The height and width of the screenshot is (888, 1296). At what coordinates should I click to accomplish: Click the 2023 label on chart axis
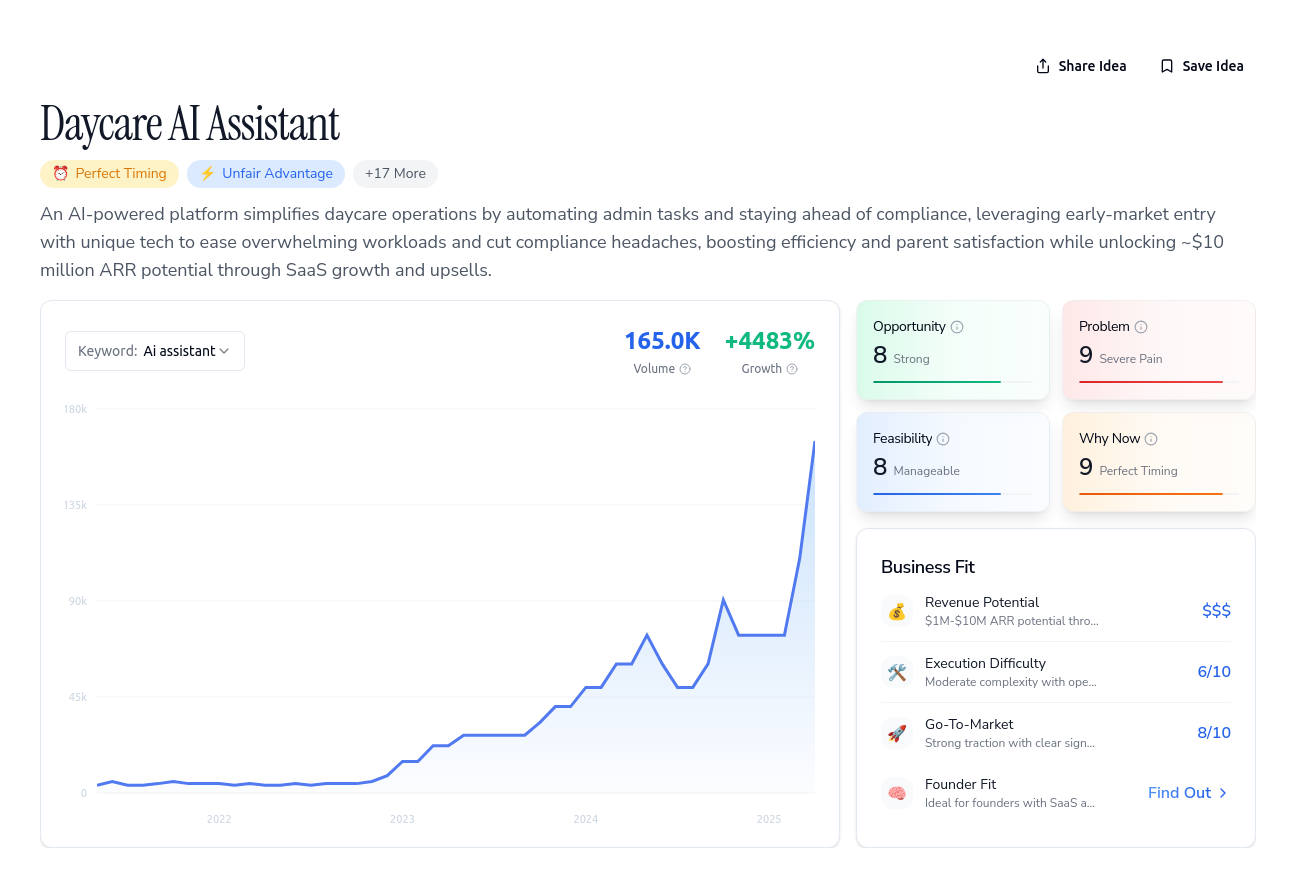pos(402,819)
